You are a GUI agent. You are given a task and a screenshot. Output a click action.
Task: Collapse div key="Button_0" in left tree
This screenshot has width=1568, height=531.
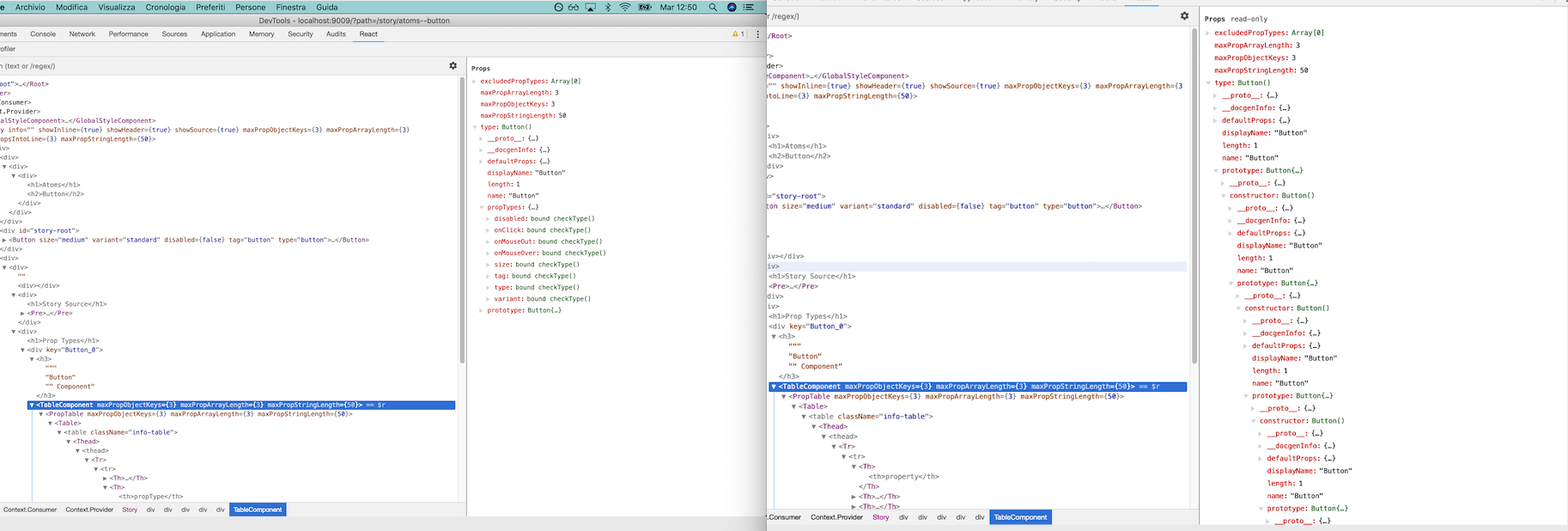tap(23, 351)
